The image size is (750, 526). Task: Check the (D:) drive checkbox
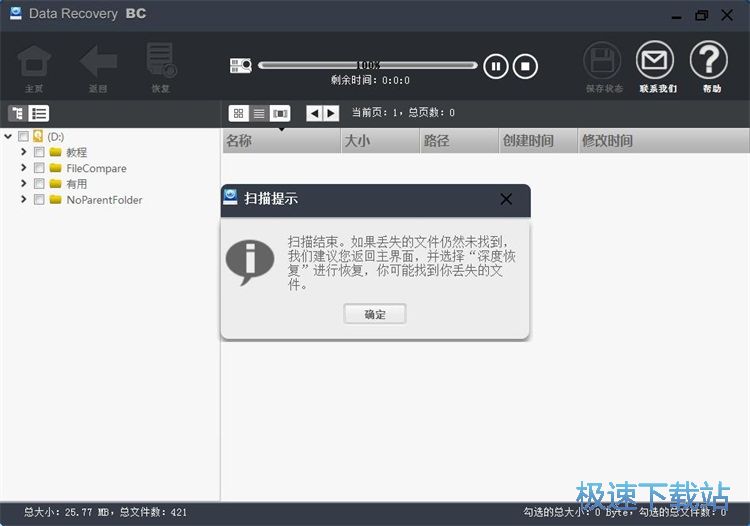pos(23,136)
